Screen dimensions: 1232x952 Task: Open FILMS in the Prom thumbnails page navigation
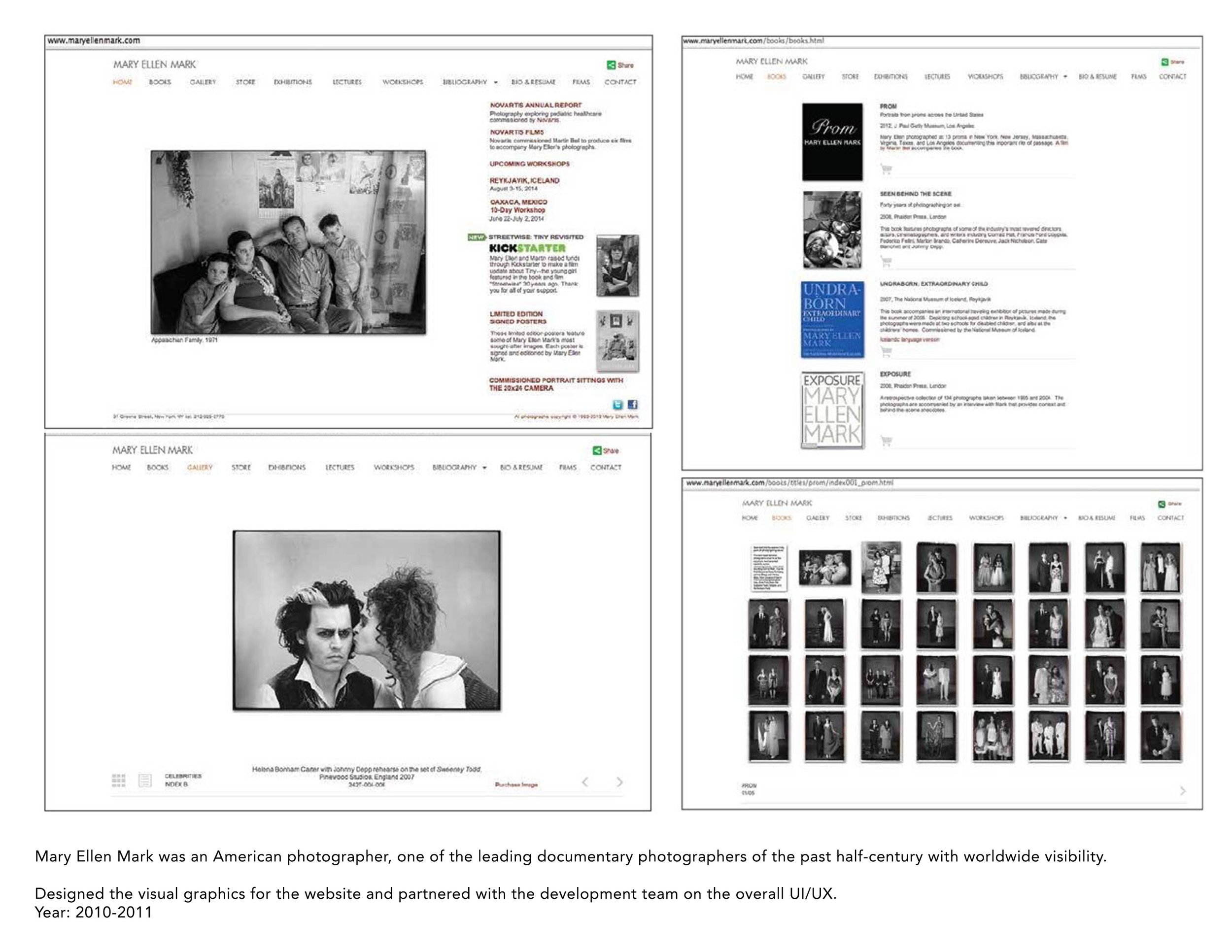(1138, 518)
